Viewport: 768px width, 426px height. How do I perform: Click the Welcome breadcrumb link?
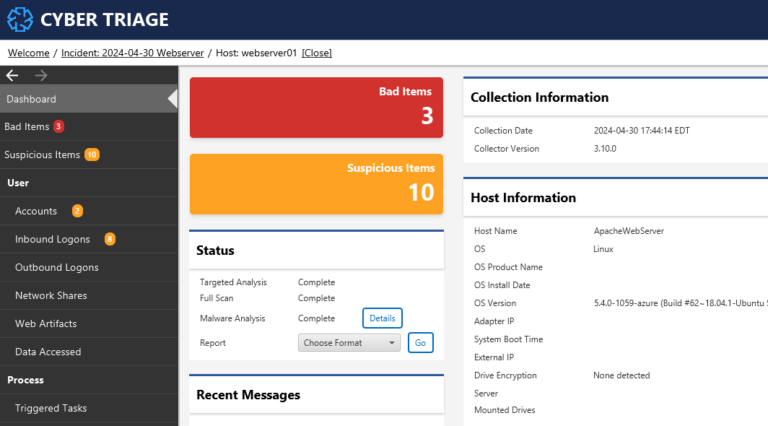click(28, 53)
